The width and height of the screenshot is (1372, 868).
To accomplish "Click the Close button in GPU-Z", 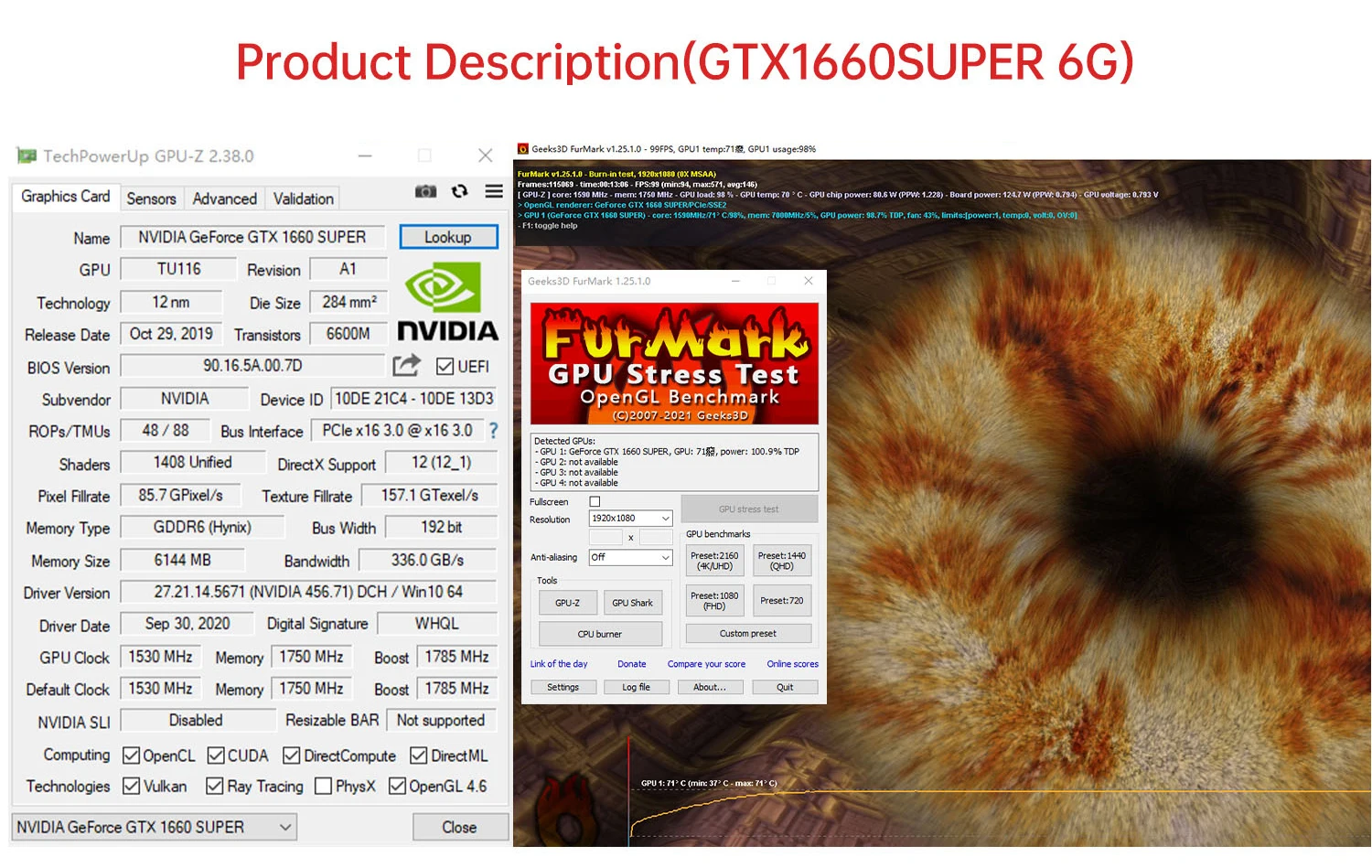I will pos(460,827).
